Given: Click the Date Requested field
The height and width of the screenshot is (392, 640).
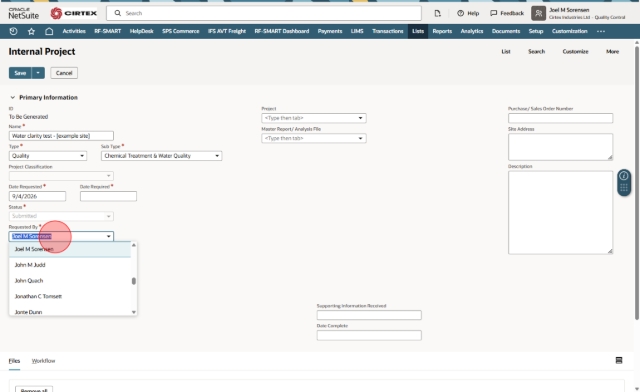Looking at the screenshot, I should (x=37, y=196).
